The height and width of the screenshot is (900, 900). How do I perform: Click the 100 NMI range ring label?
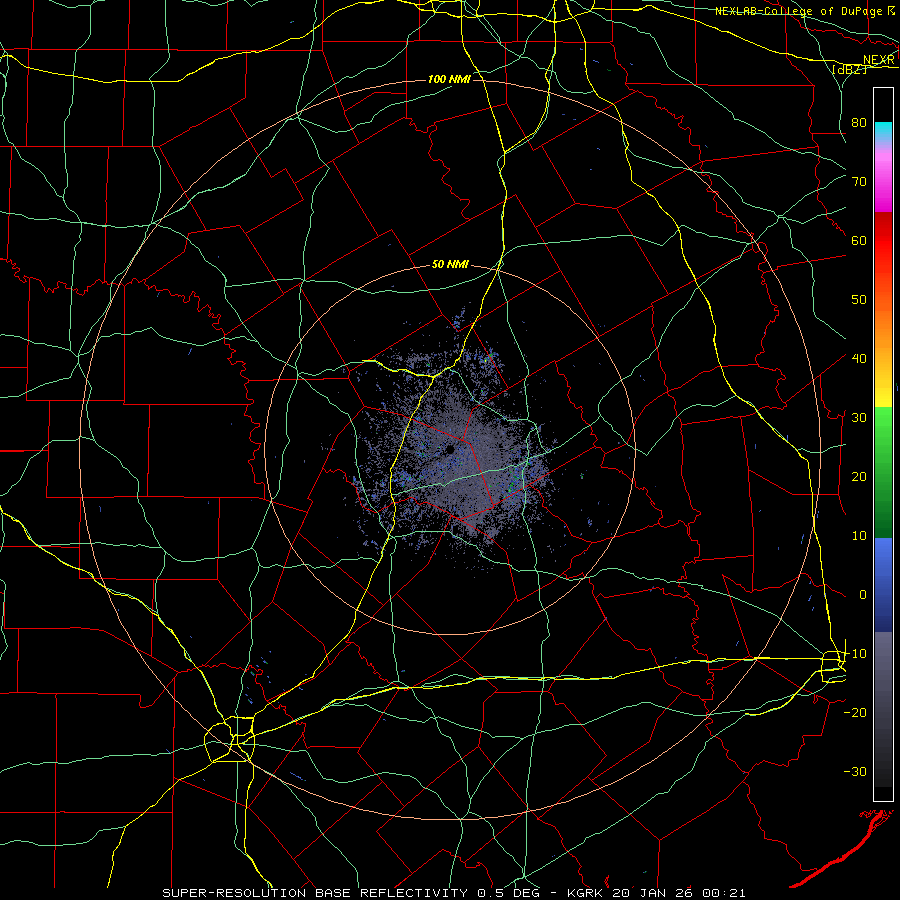click(449, 79)
